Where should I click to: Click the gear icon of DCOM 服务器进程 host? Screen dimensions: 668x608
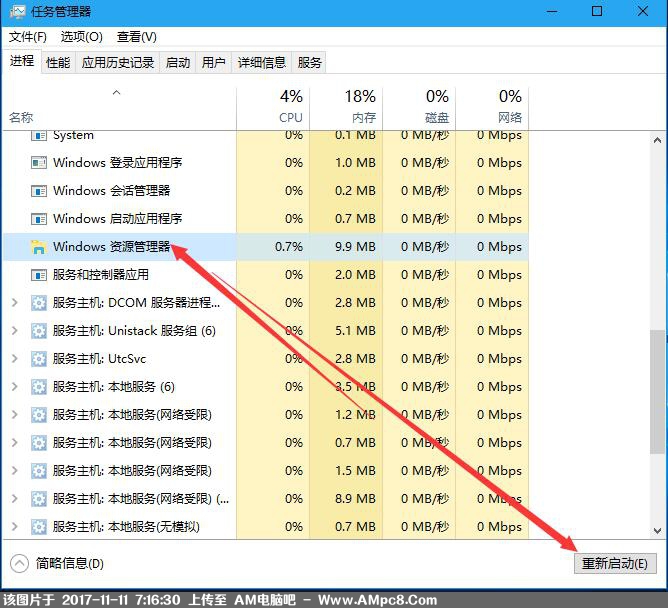click(x=39, y=303)
